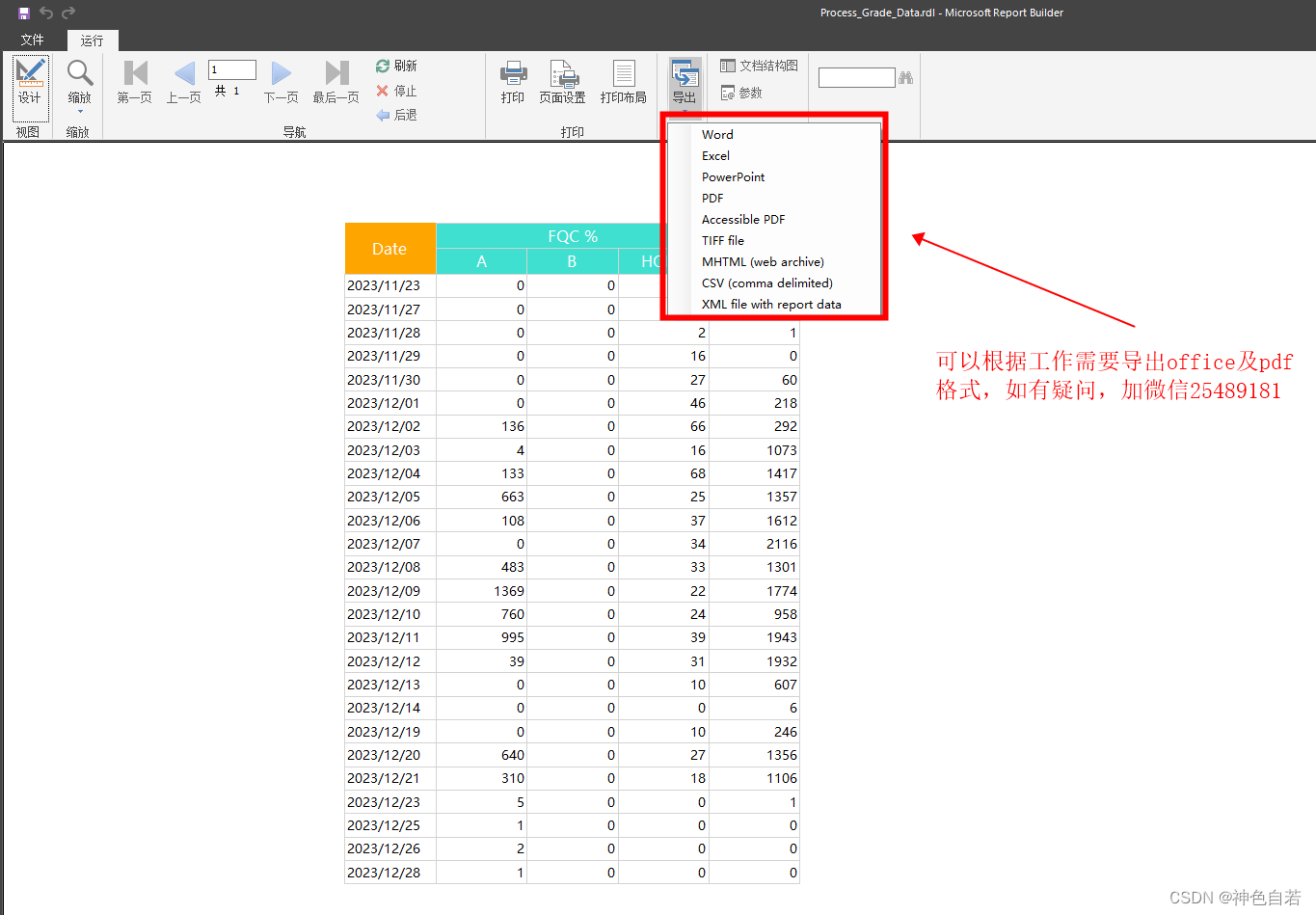The width and height of the screenshot is (1316, 915).
Task: Select XML file with report data
Action: [774, 304]
